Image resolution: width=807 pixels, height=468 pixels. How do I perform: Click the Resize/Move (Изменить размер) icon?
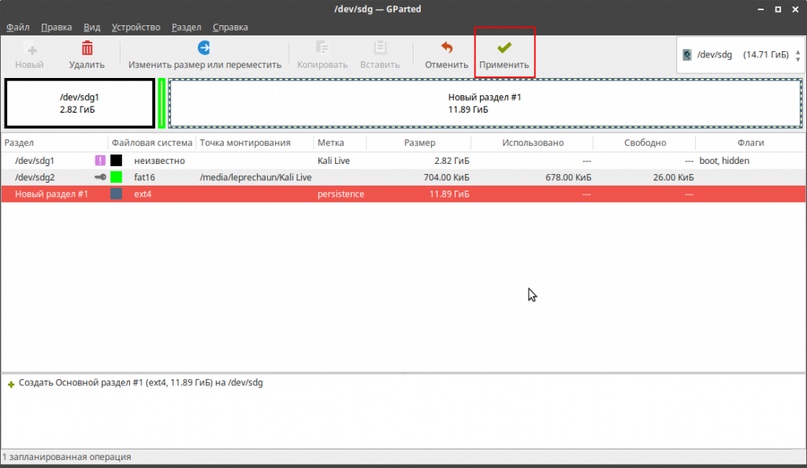(x=204, y=48)
